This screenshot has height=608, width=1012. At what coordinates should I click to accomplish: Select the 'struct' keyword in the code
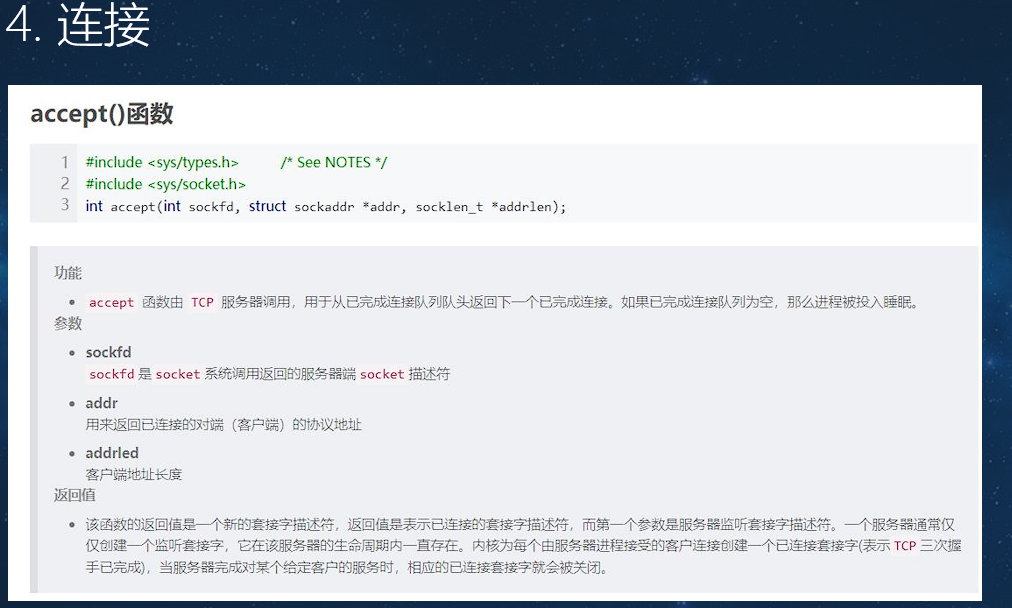pyautogui.click(x=267, y=206)
